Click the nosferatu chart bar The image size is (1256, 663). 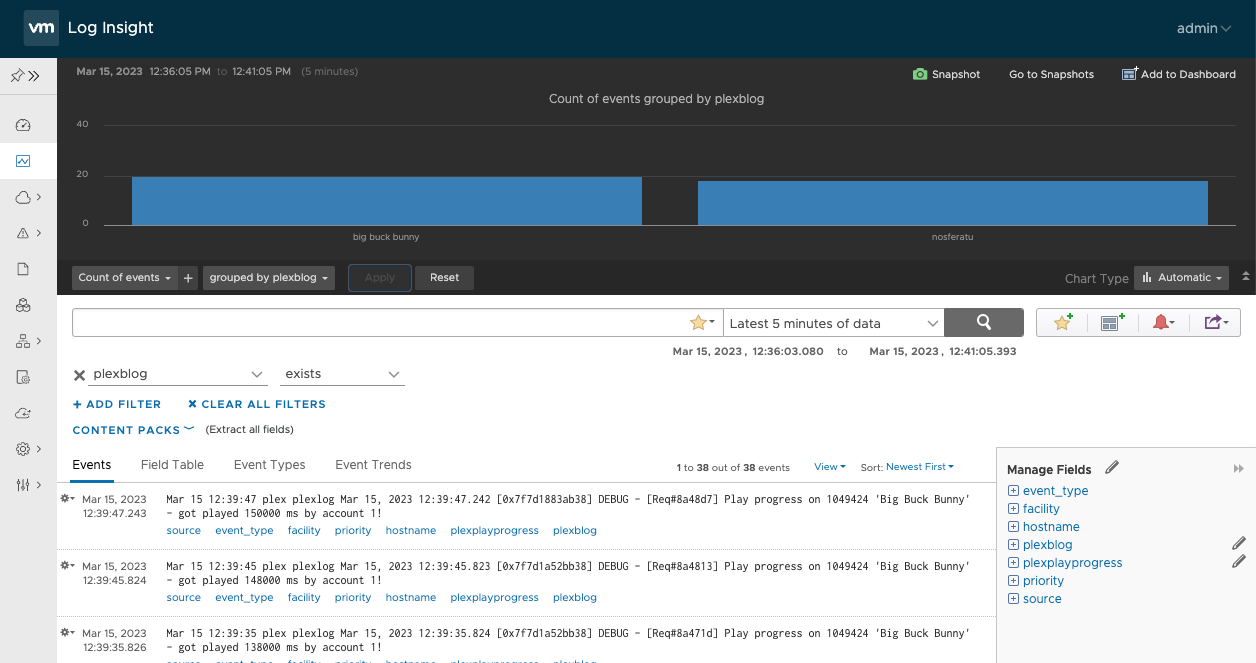953,203
